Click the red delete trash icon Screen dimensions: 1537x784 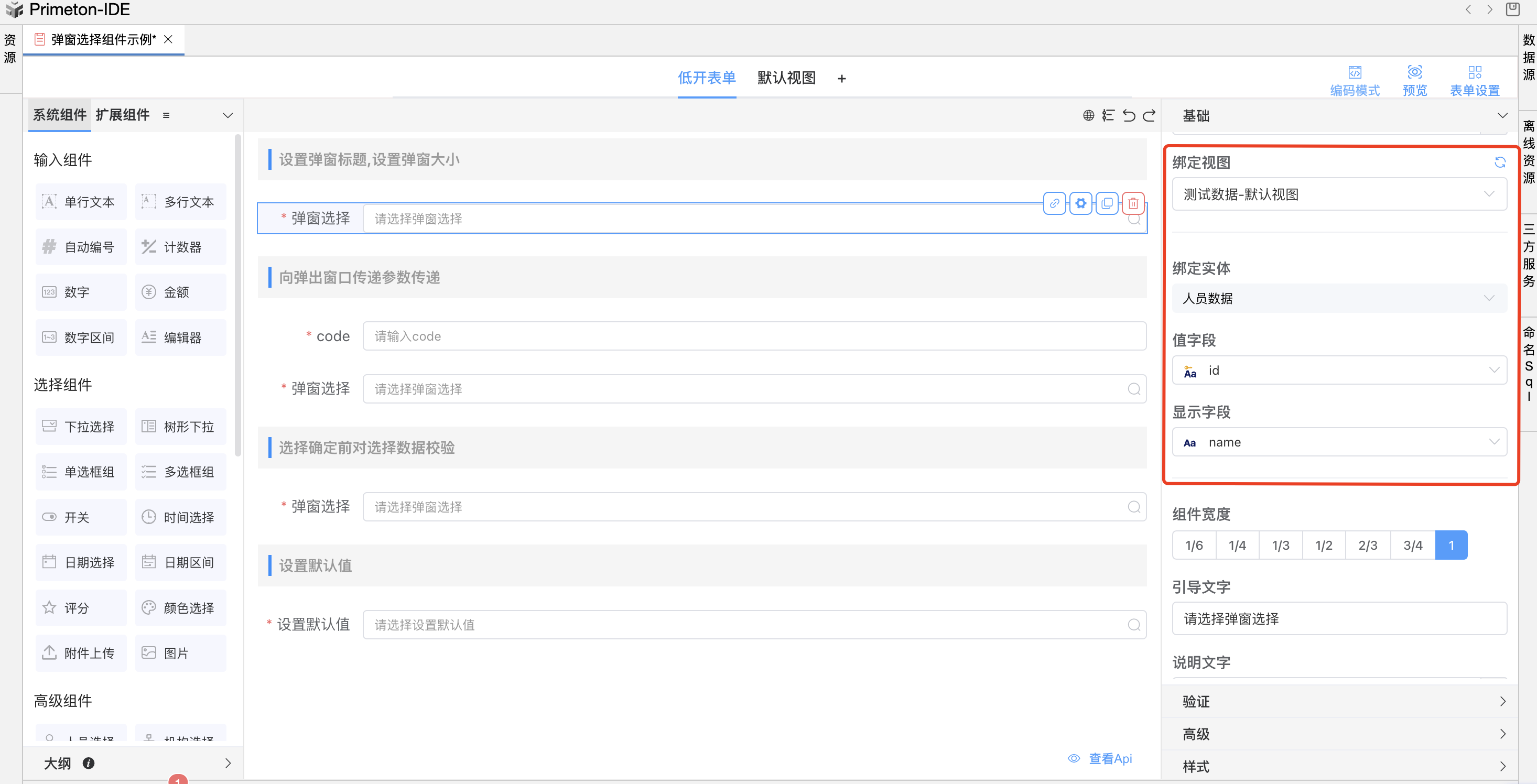tap(1133, 203)
